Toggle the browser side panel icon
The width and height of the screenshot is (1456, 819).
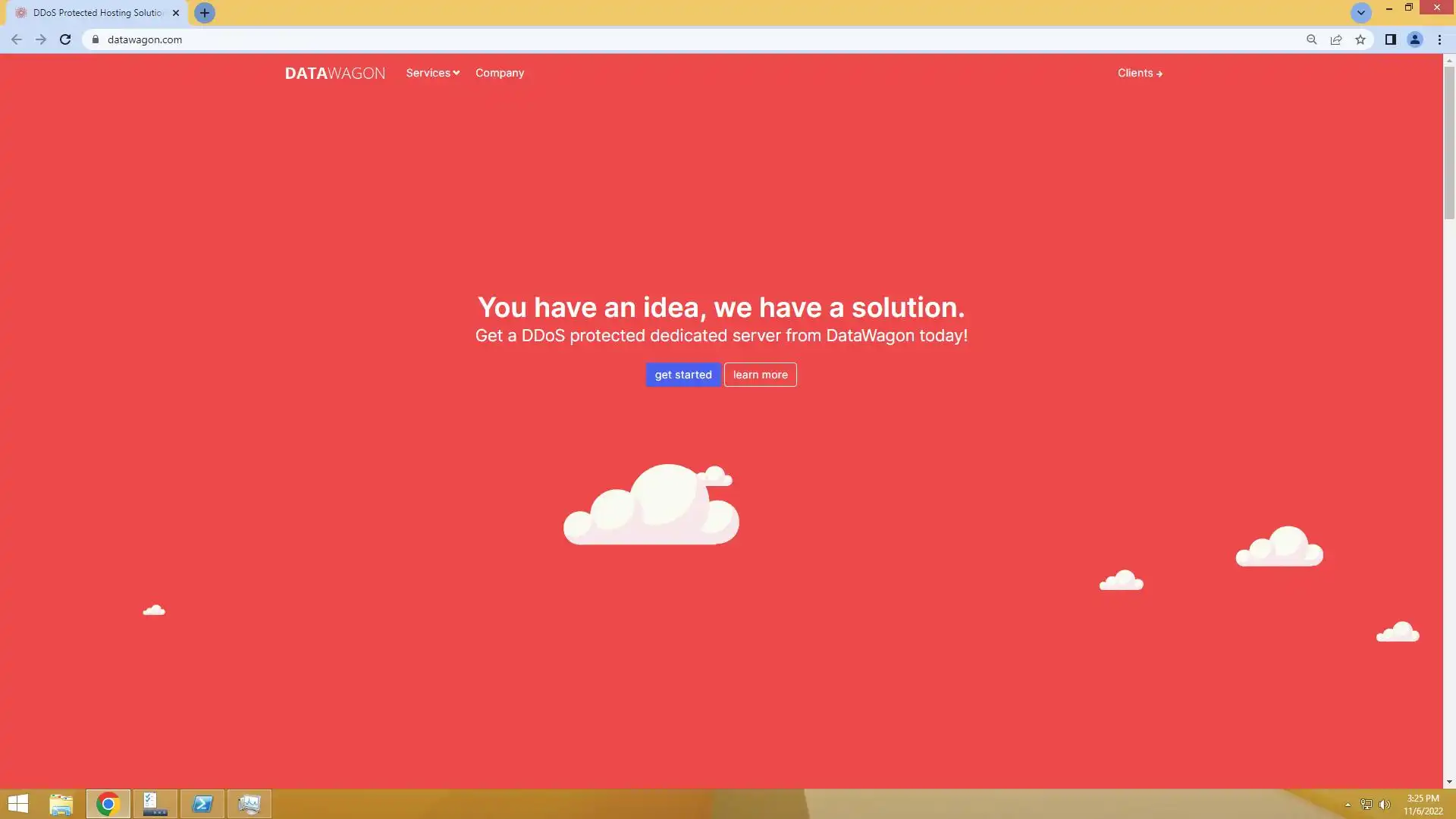click(x=1390, y=39)
